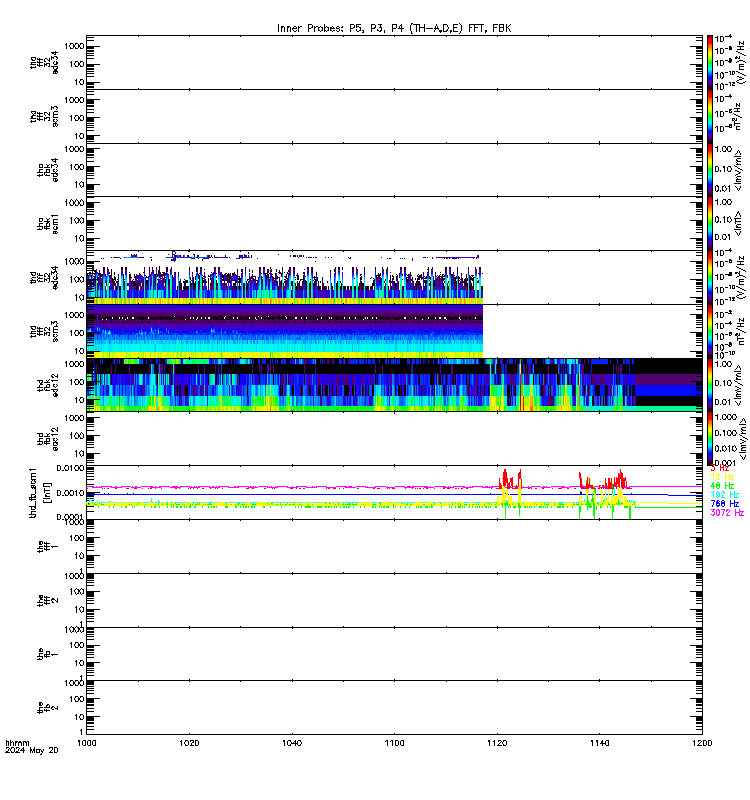The height and width of the screenshot is (800, 750).
Task: Click the color bar beside tha scm3 FFT panel
Action: 710,116
